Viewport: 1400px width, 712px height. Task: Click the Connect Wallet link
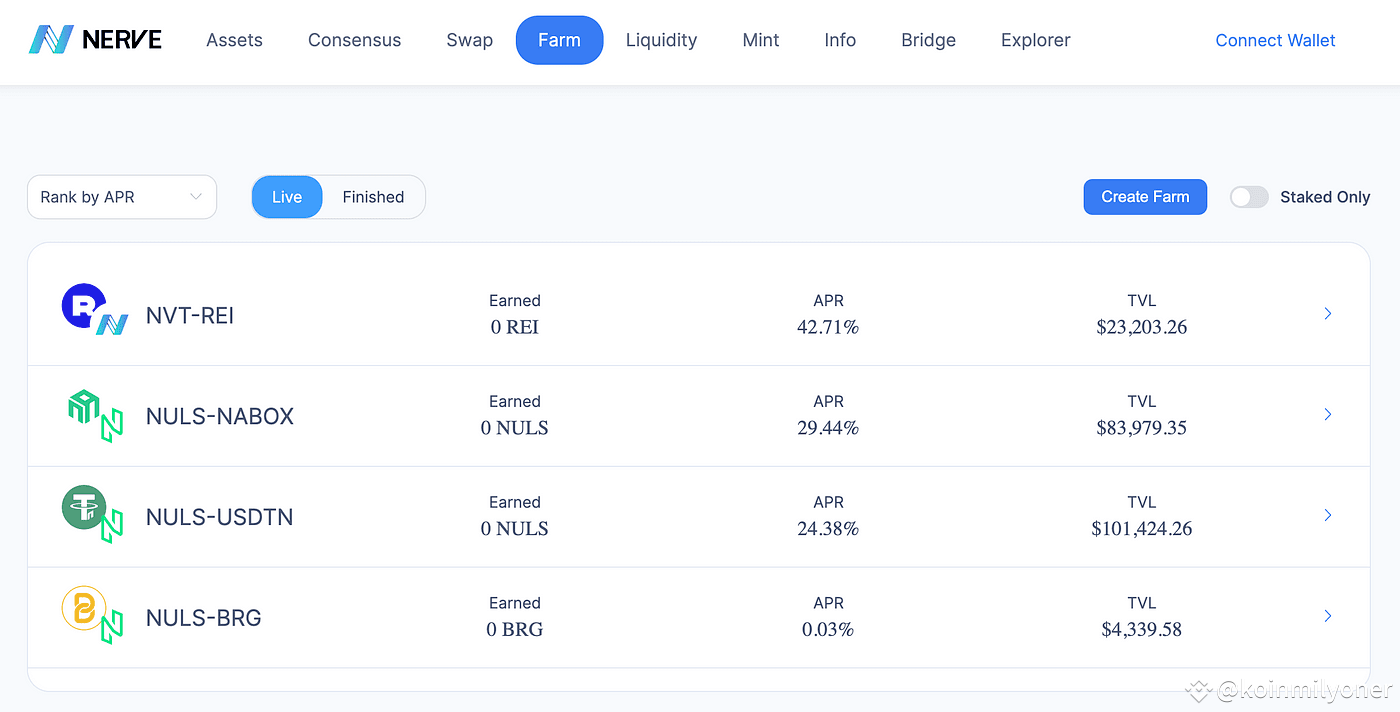1275,40
